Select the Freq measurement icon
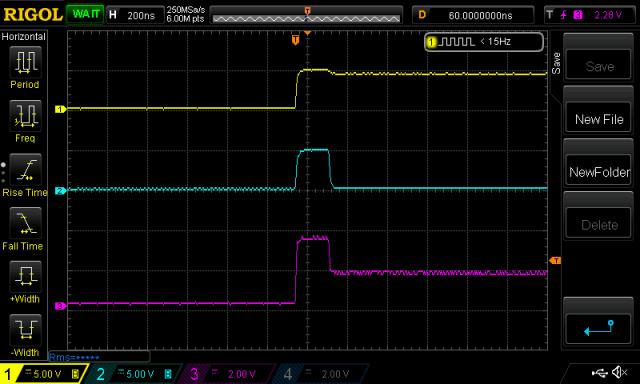Image resolution: width=640 pixels, height=384 pixels. click(x=25, y=116)
